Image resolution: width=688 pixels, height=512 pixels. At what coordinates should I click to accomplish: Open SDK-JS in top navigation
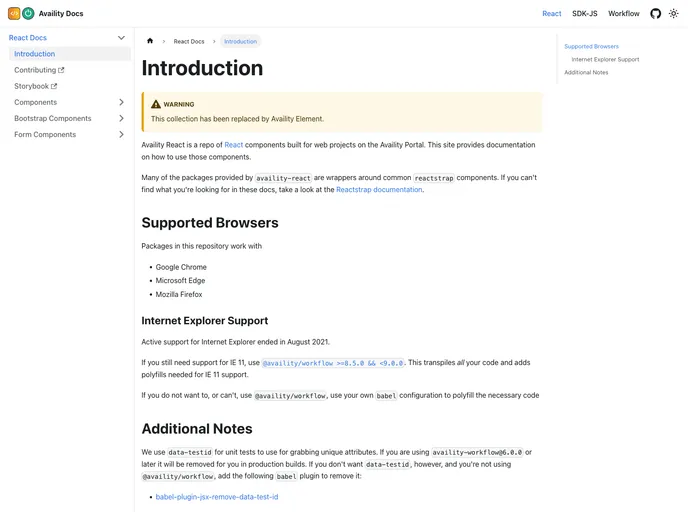tap(584, 14)
